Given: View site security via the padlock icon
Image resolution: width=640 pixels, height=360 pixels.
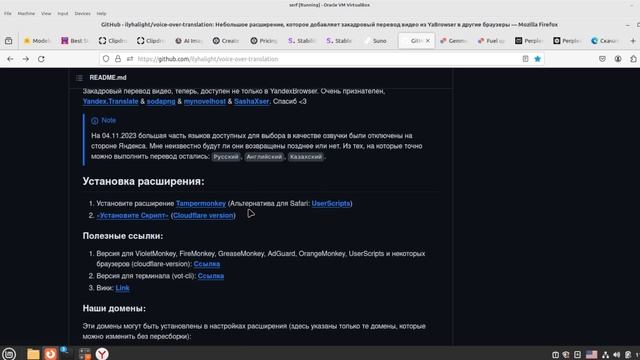Looking at the screenshot, I should point(118,59).
